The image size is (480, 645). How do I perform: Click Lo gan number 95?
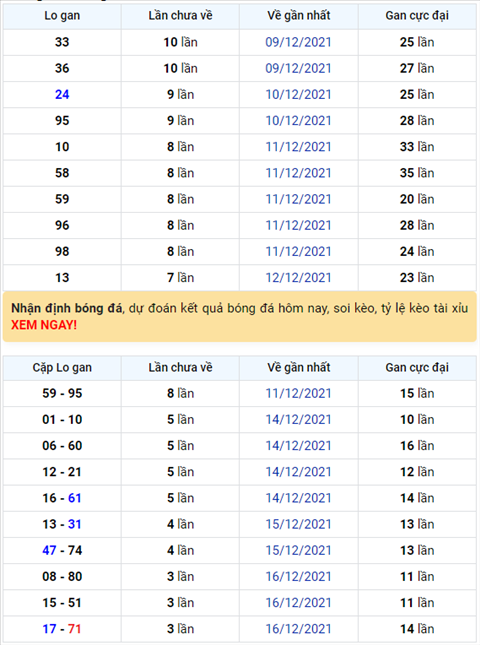62,121
